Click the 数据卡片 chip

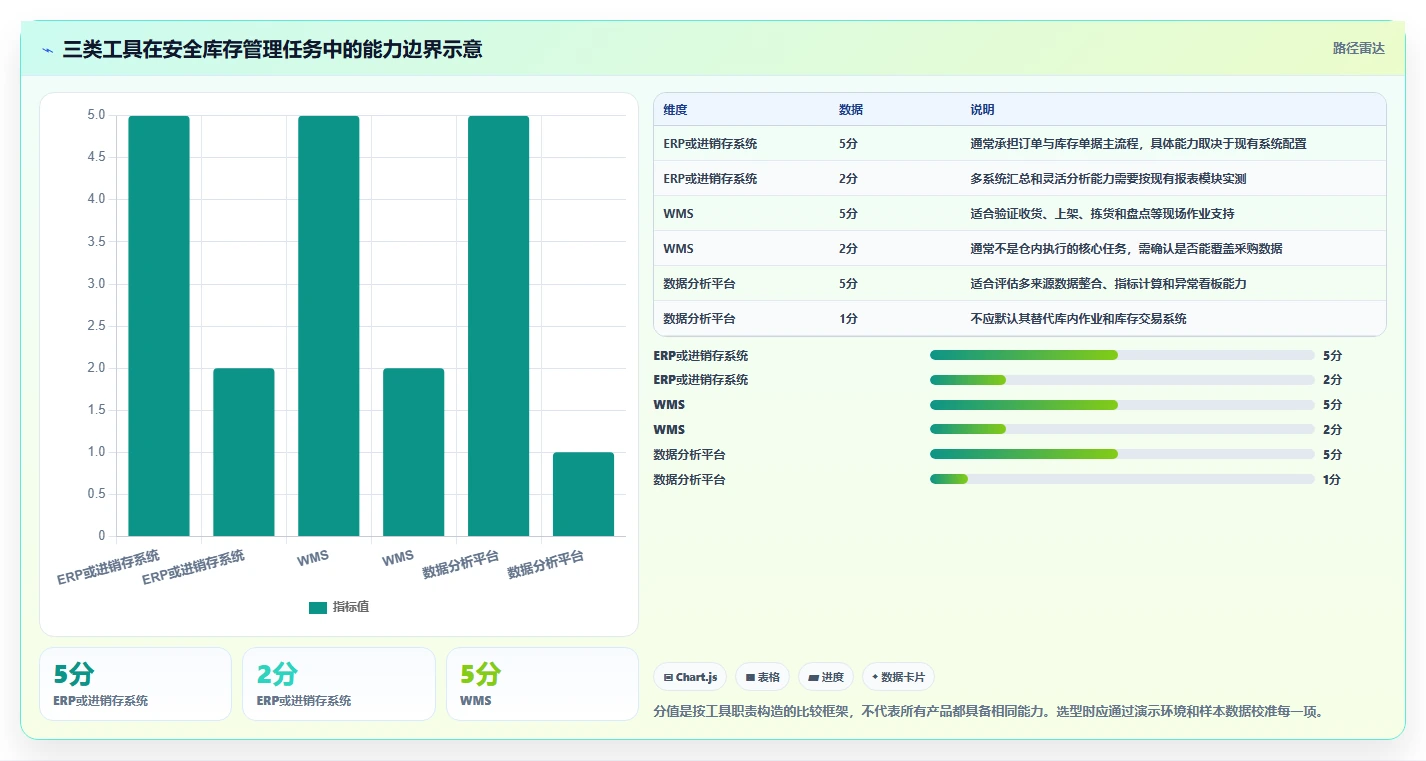pyautogui.click(x=898, y=677)
